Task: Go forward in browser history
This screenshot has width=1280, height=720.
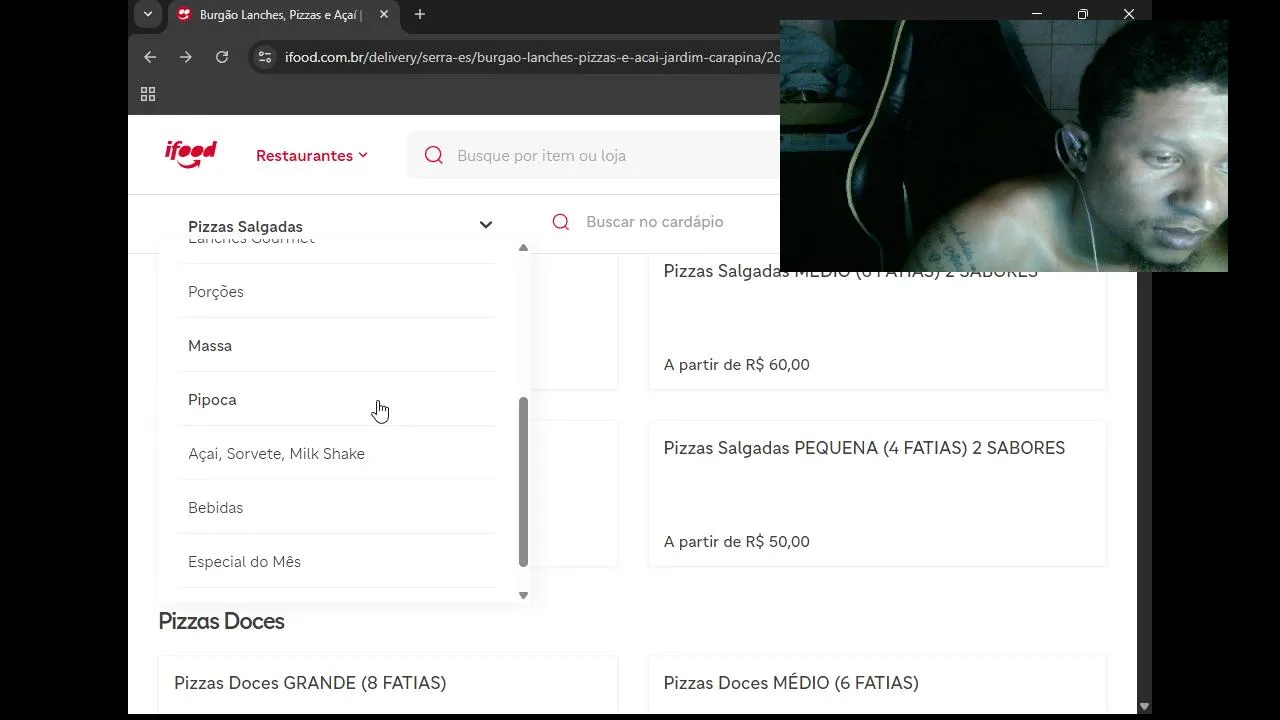Action: (186, 57)
